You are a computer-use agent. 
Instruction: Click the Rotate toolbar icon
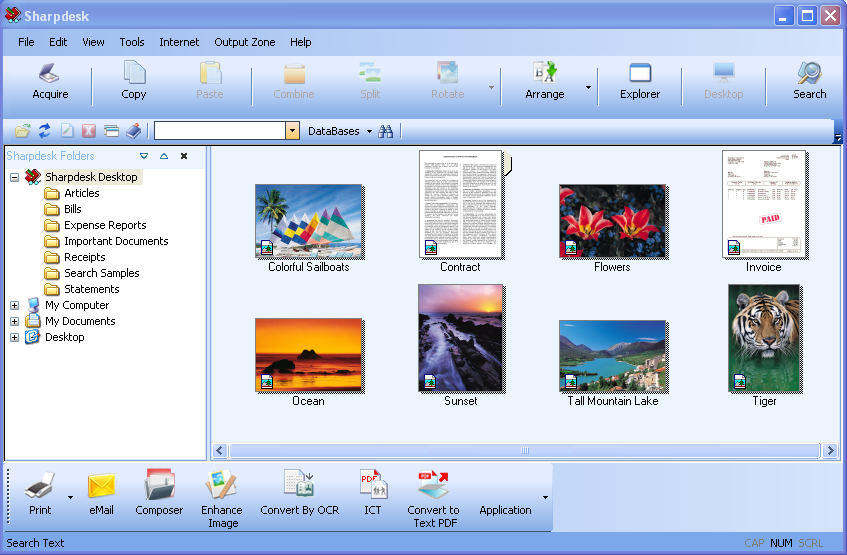point(448,72)
